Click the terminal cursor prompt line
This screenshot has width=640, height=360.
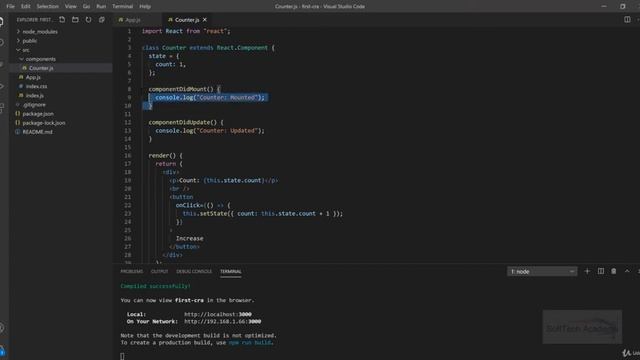122,356
